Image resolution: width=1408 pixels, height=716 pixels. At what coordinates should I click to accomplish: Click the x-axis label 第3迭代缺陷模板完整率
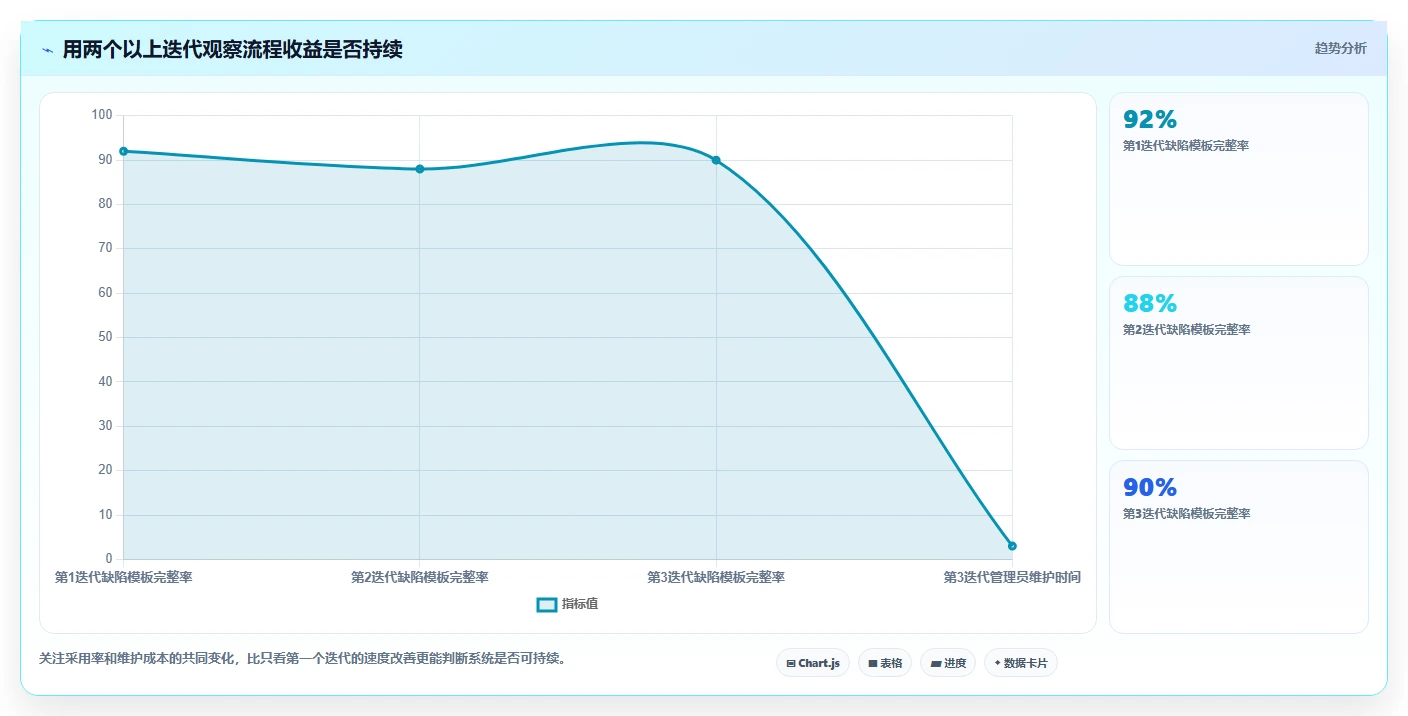716,577
